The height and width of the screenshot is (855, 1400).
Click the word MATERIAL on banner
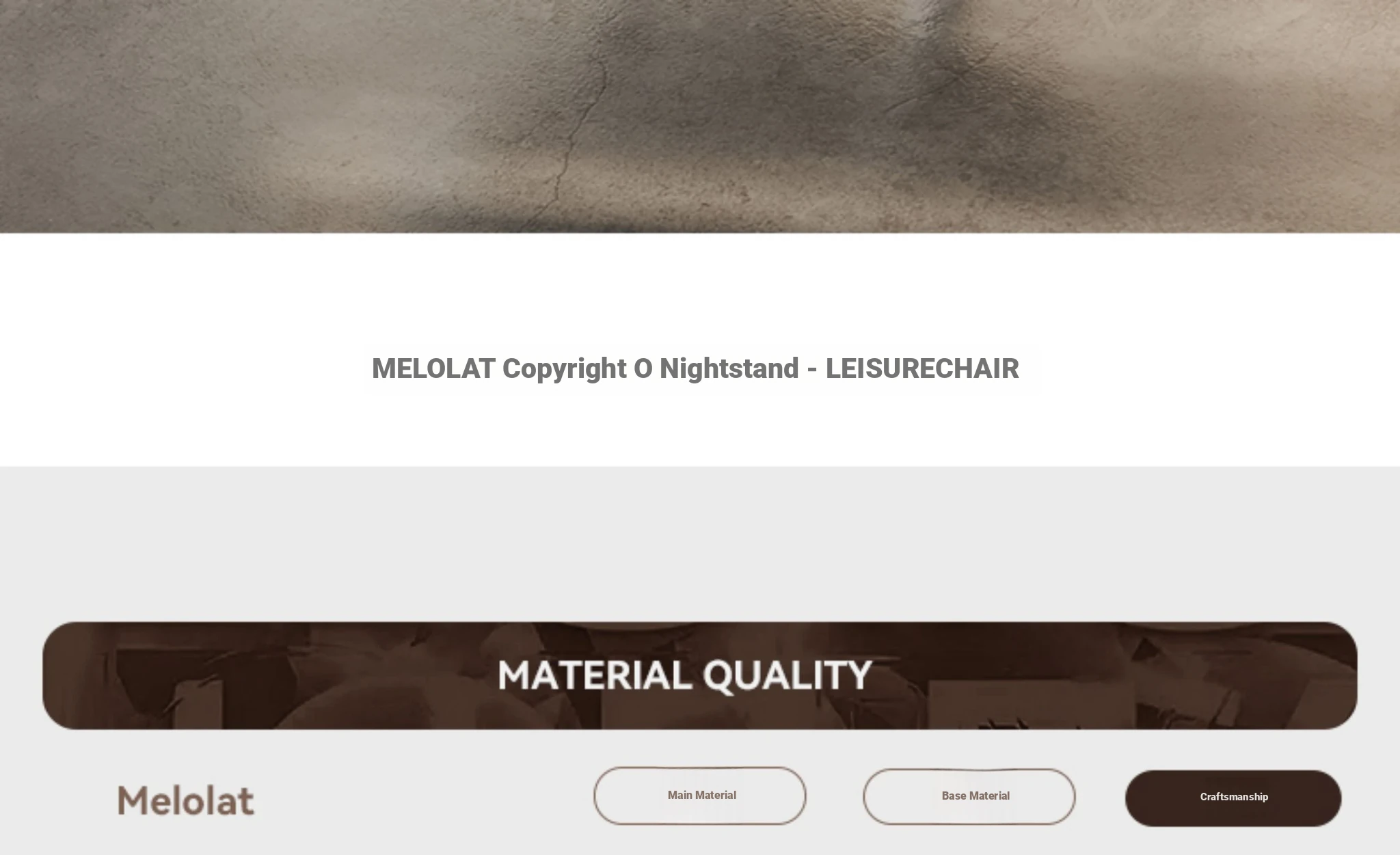pyautogui.click(x=595, y=675)
